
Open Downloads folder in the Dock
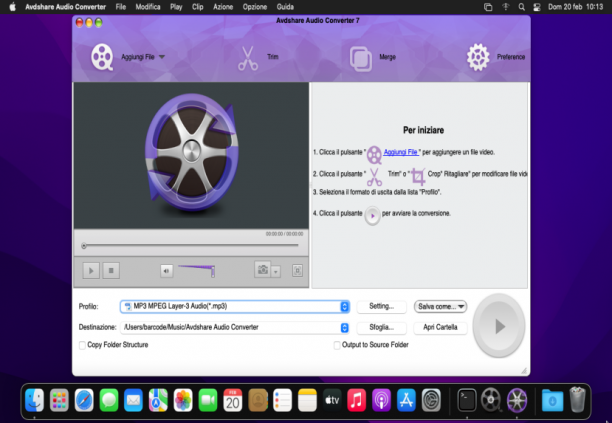click(x=552, y=400)
